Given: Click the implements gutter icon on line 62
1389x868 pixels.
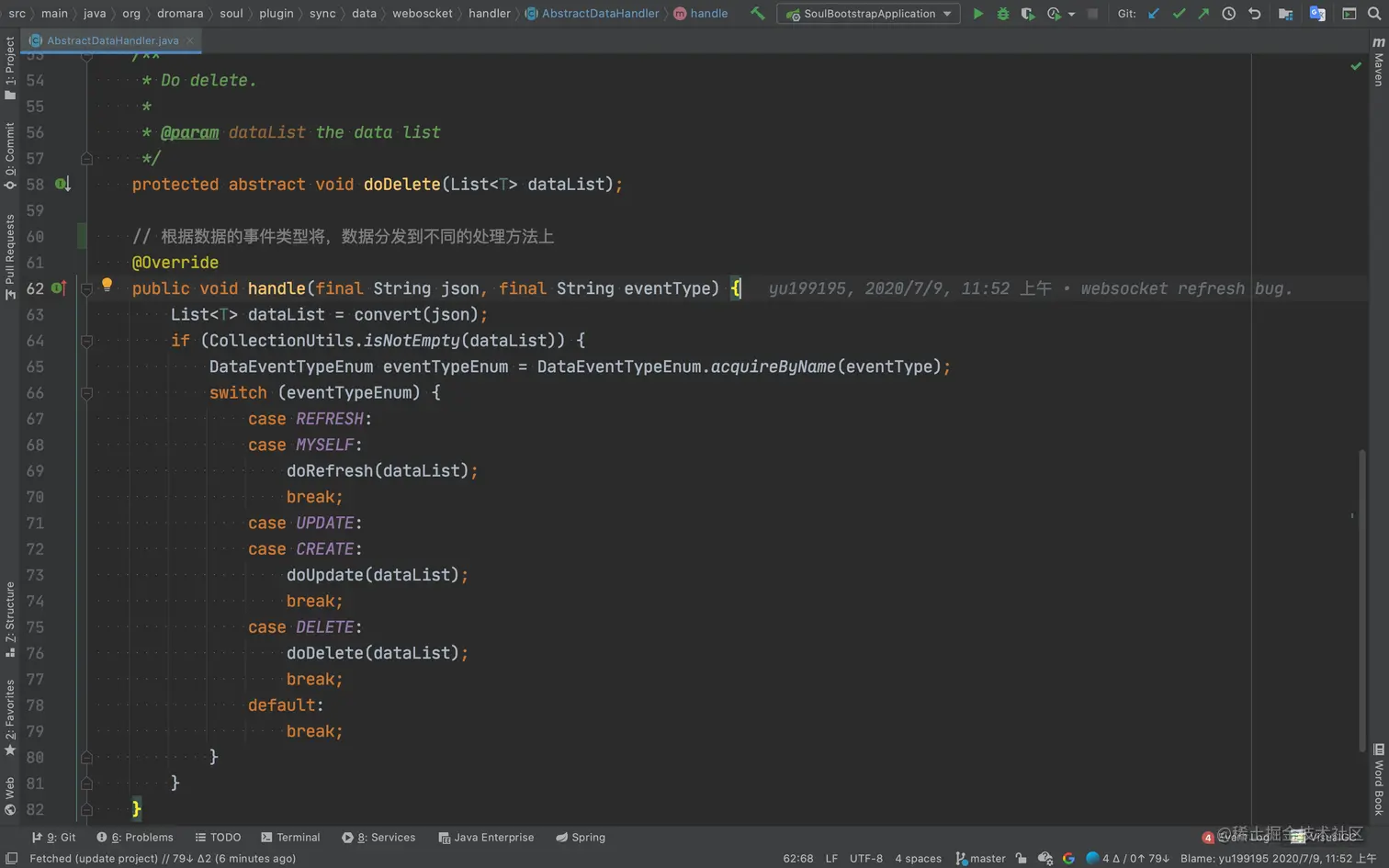Looking at the screenshot, I should click(x=59, y=288).
